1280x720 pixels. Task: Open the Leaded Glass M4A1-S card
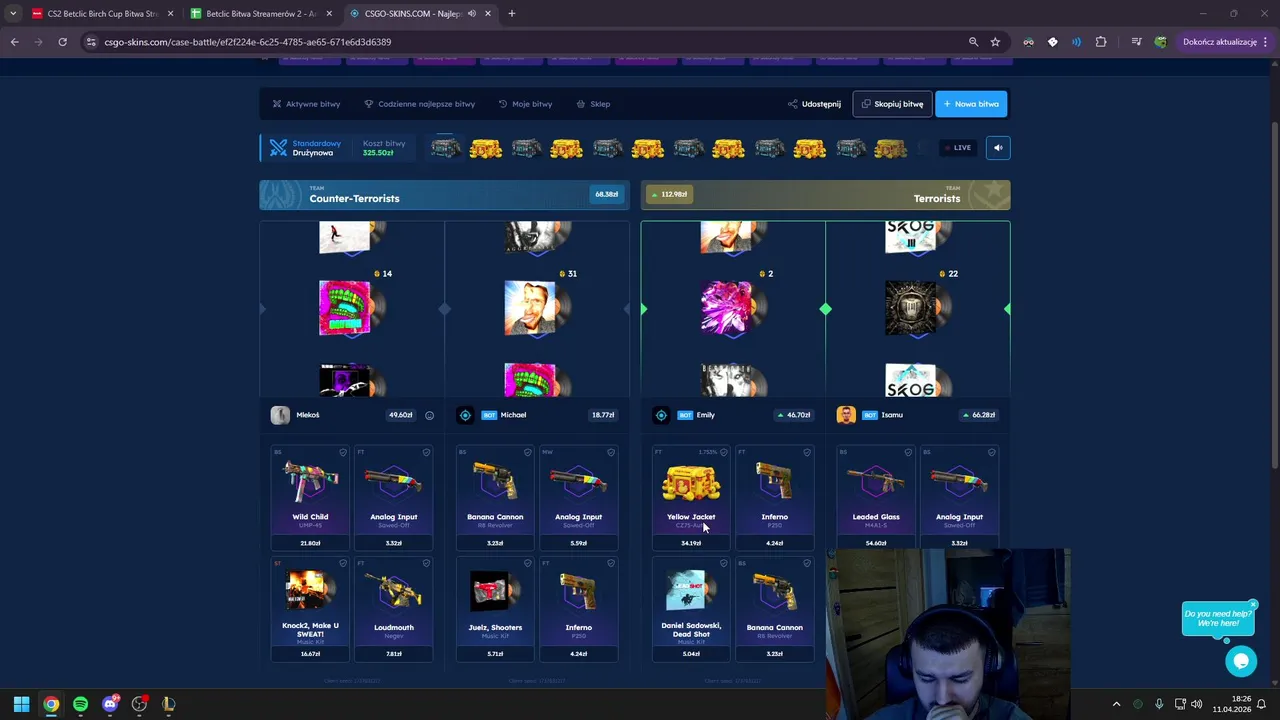tap(876, 498)
